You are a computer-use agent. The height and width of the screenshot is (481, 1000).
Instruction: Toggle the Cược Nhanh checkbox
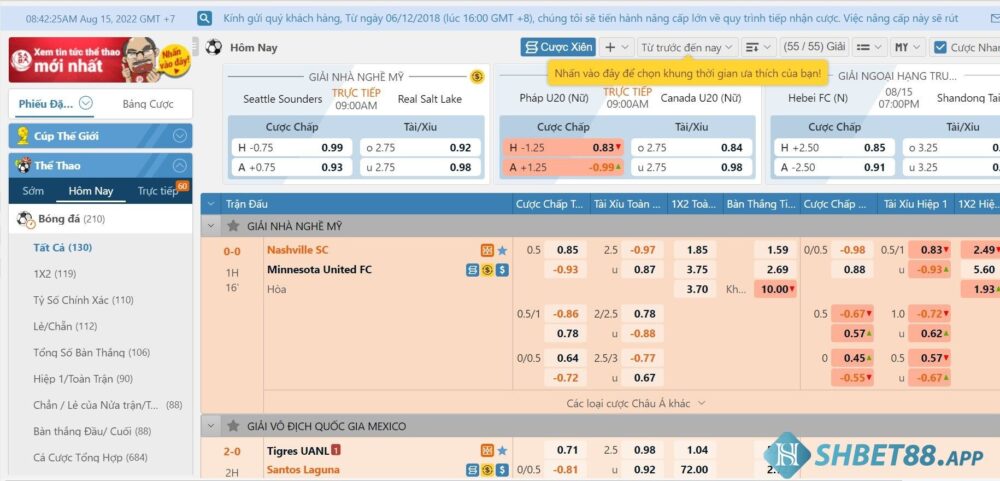939,47
